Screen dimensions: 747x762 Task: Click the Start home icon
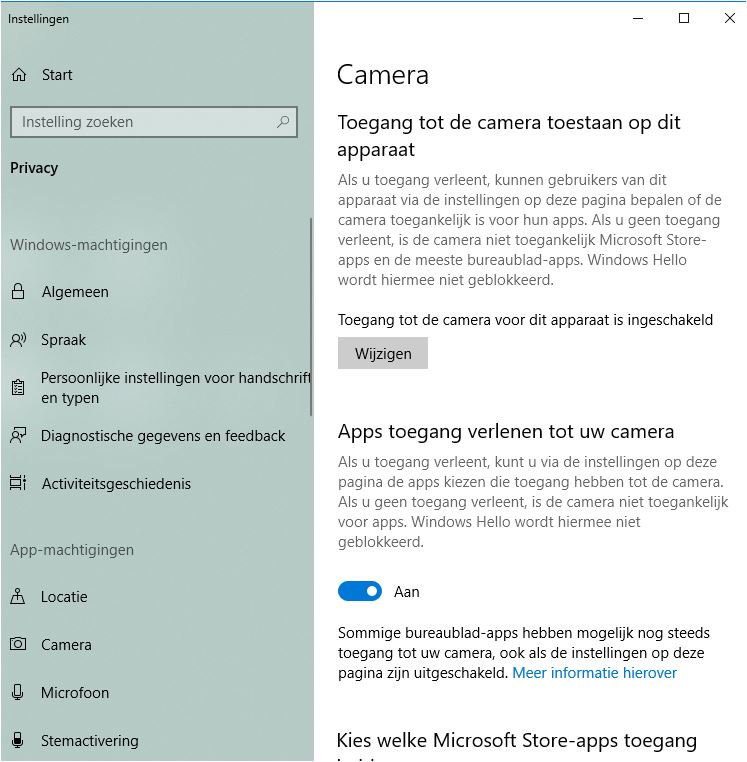coord(19,75)
